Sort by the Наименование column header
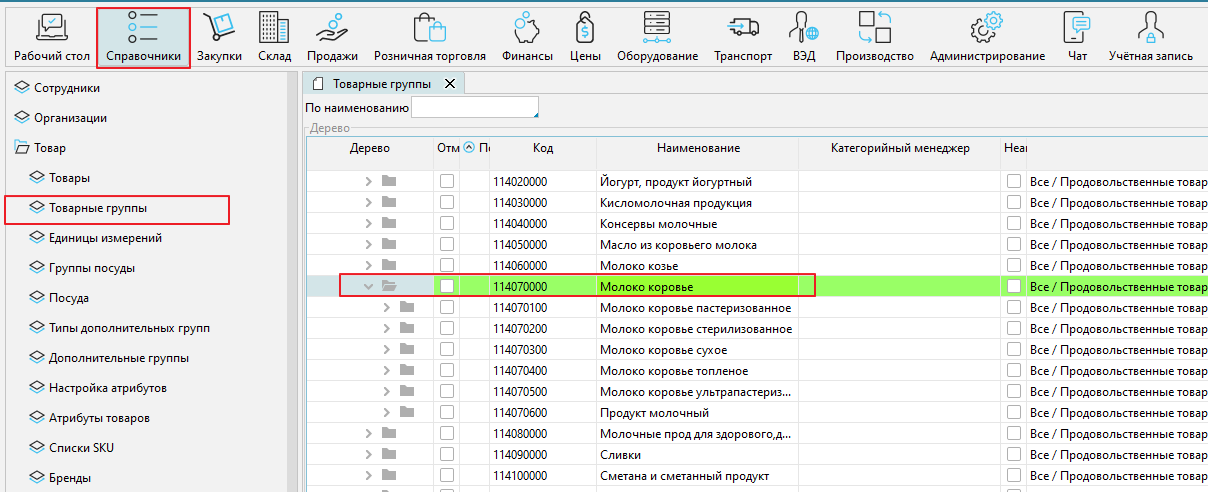1208x492 pixels. pyautogui.click(x=698, y=148)
